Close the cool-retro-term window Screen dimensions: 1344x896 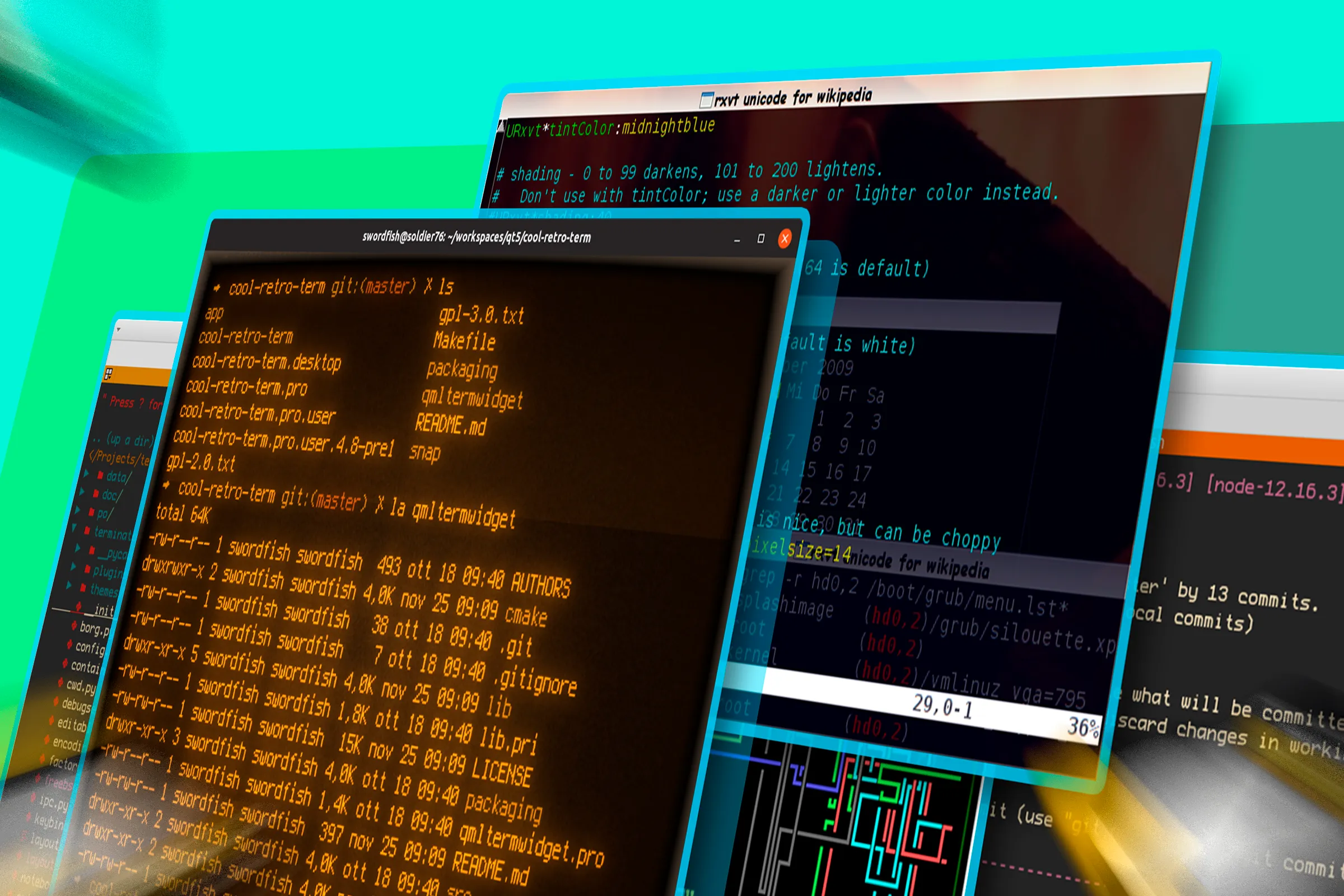[785, 239]
